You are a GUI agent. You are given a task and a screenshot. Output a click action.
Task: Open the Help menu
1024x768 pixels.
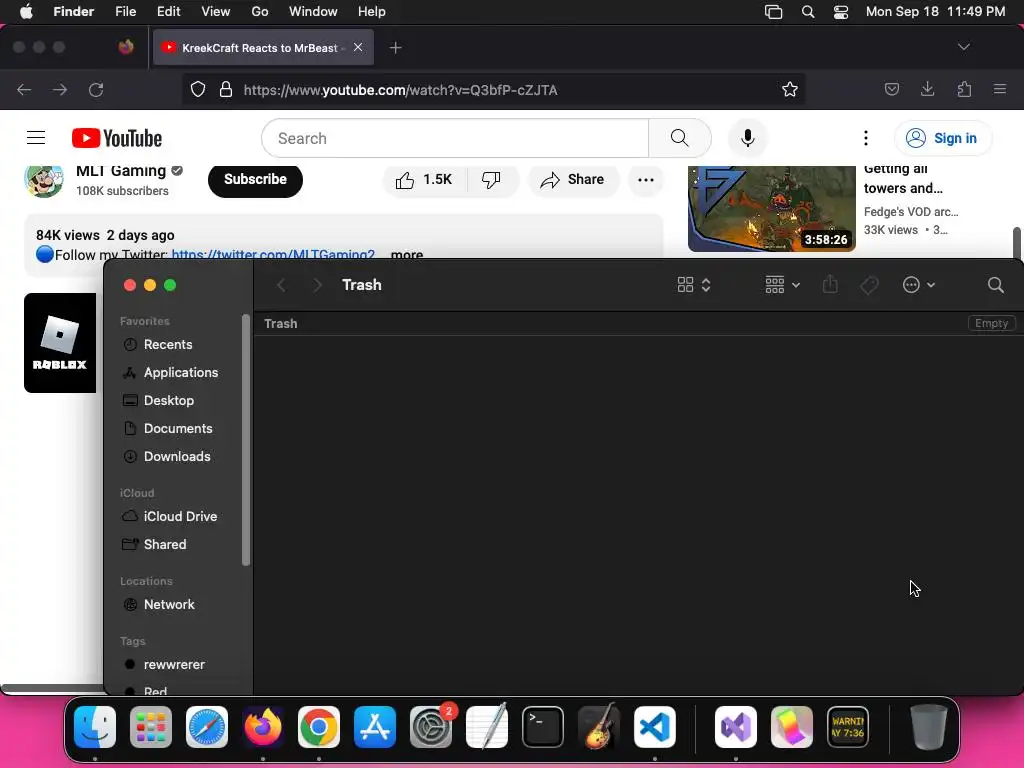372,12
